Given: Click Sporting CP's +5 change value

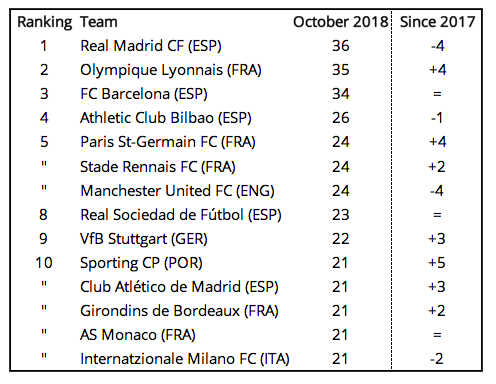Looking at the screenshot, I should click(437, 263).
